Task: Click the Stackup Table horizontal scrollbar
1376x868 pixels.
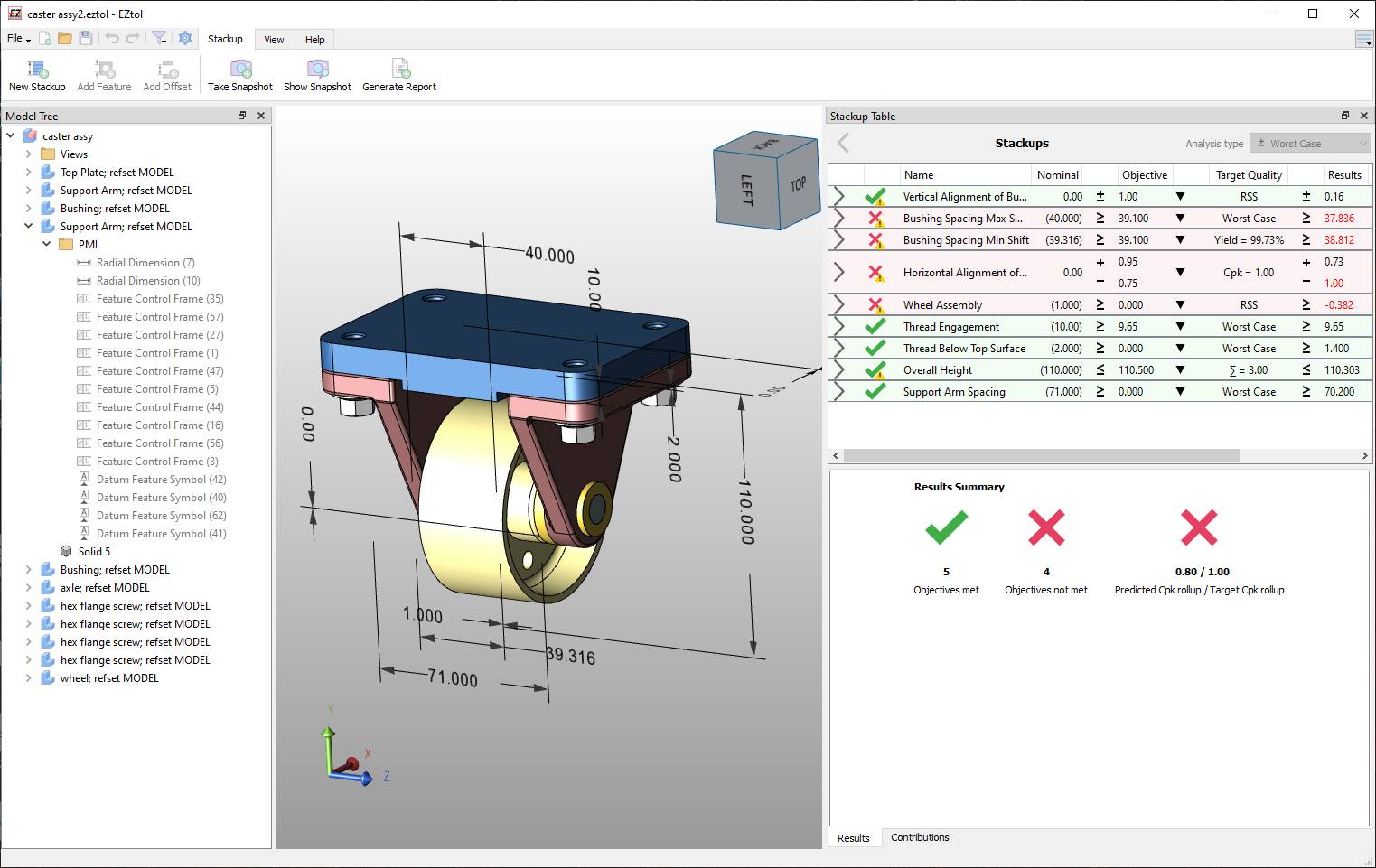Action: point(1041,456)
